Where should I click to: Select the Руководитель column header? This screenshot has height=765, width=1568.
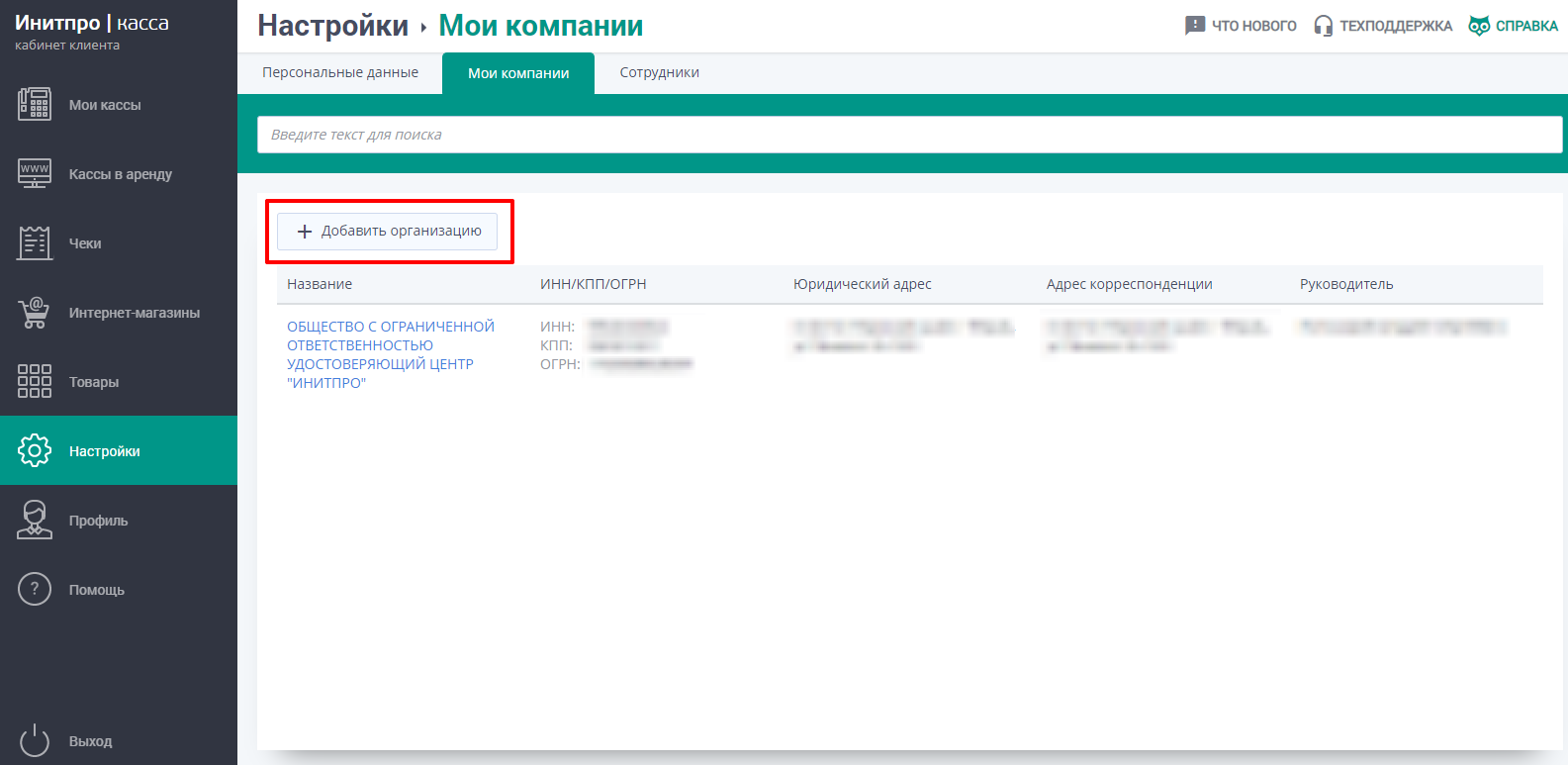tap(1346, 284)
